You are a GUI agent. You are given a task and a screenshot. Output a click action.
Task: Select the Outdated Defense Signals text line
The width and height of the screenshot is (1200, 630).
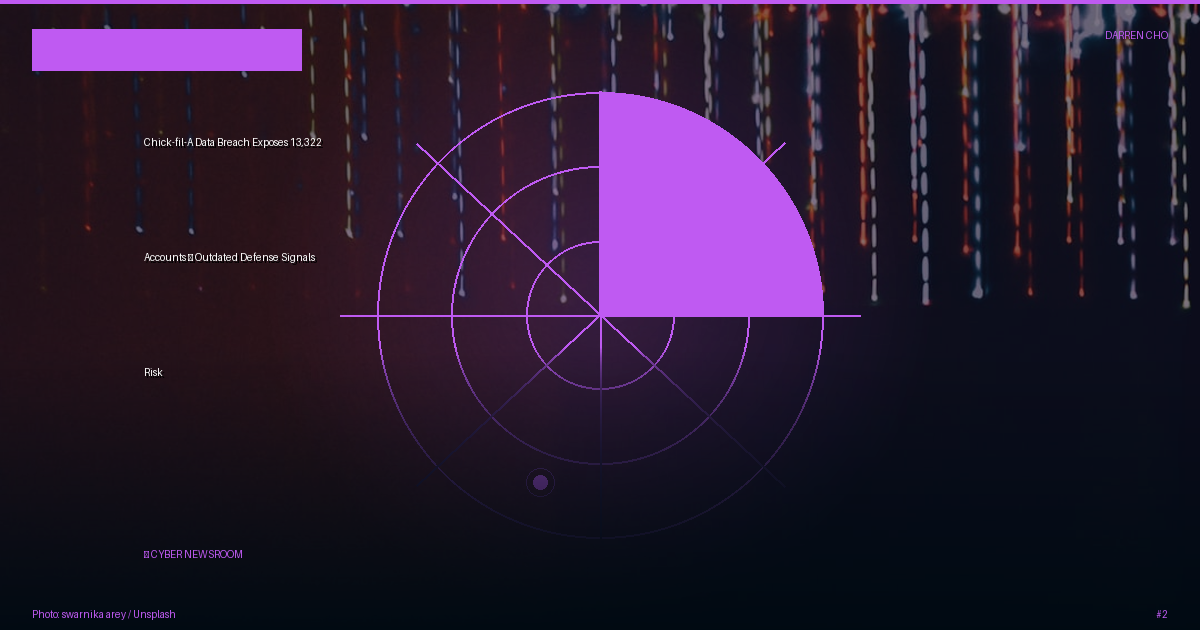click(x=255, y=258)
